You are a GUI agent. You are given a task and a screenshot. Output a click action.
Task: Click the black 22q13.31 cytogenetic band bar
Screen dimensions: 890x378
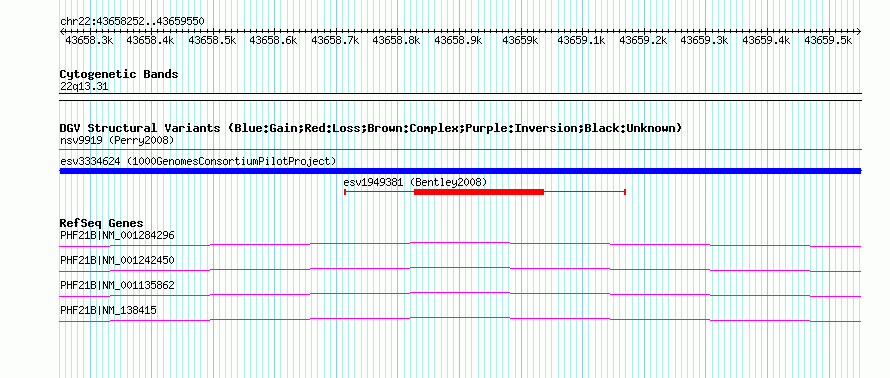click(x=460, y=97)
